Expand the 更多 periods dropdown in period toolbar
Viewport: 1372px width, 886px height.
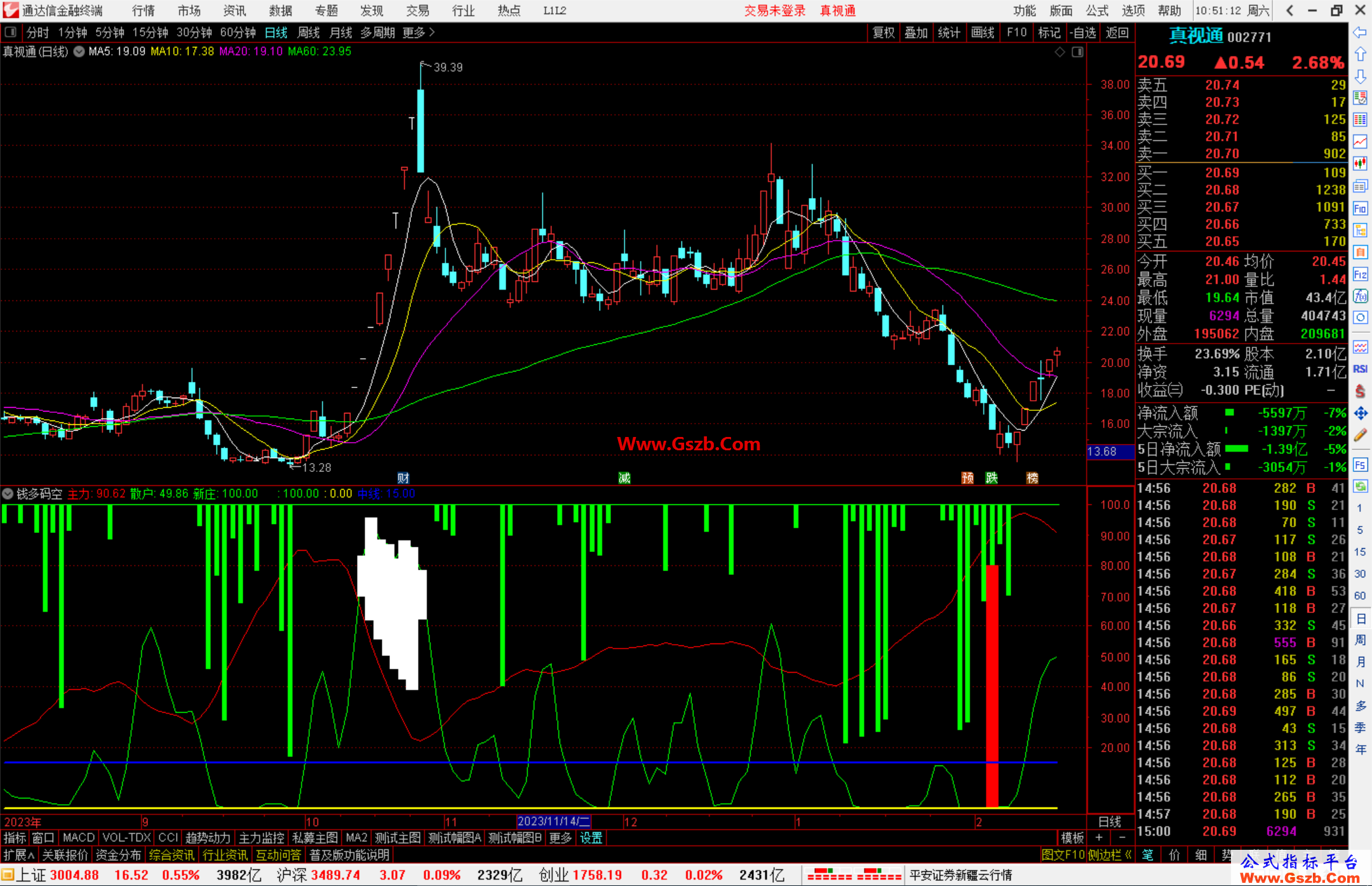(418, 32)
